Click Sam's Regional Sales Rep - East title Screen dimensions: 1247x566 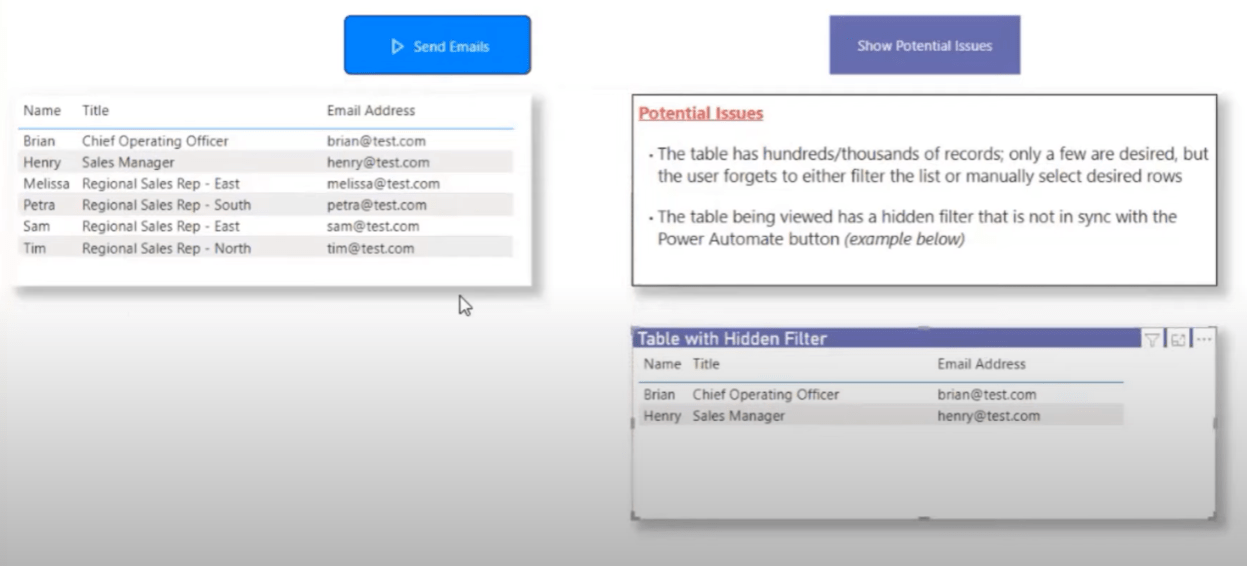coord(161,226)
